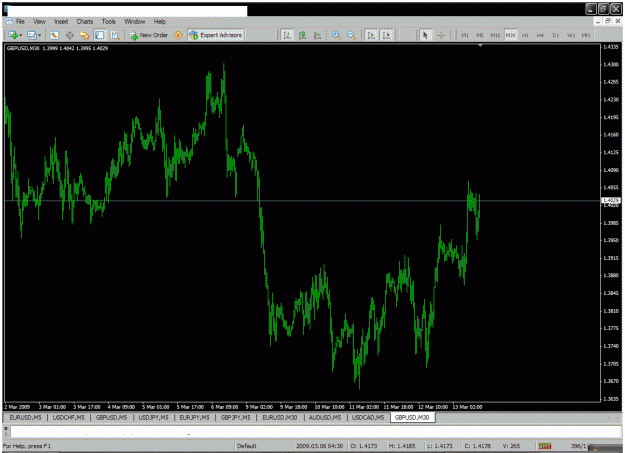This screenshot has height=453, width=625.
Task: Switch to the EURUSD,M5 chart tab
Action: point(25,417)
